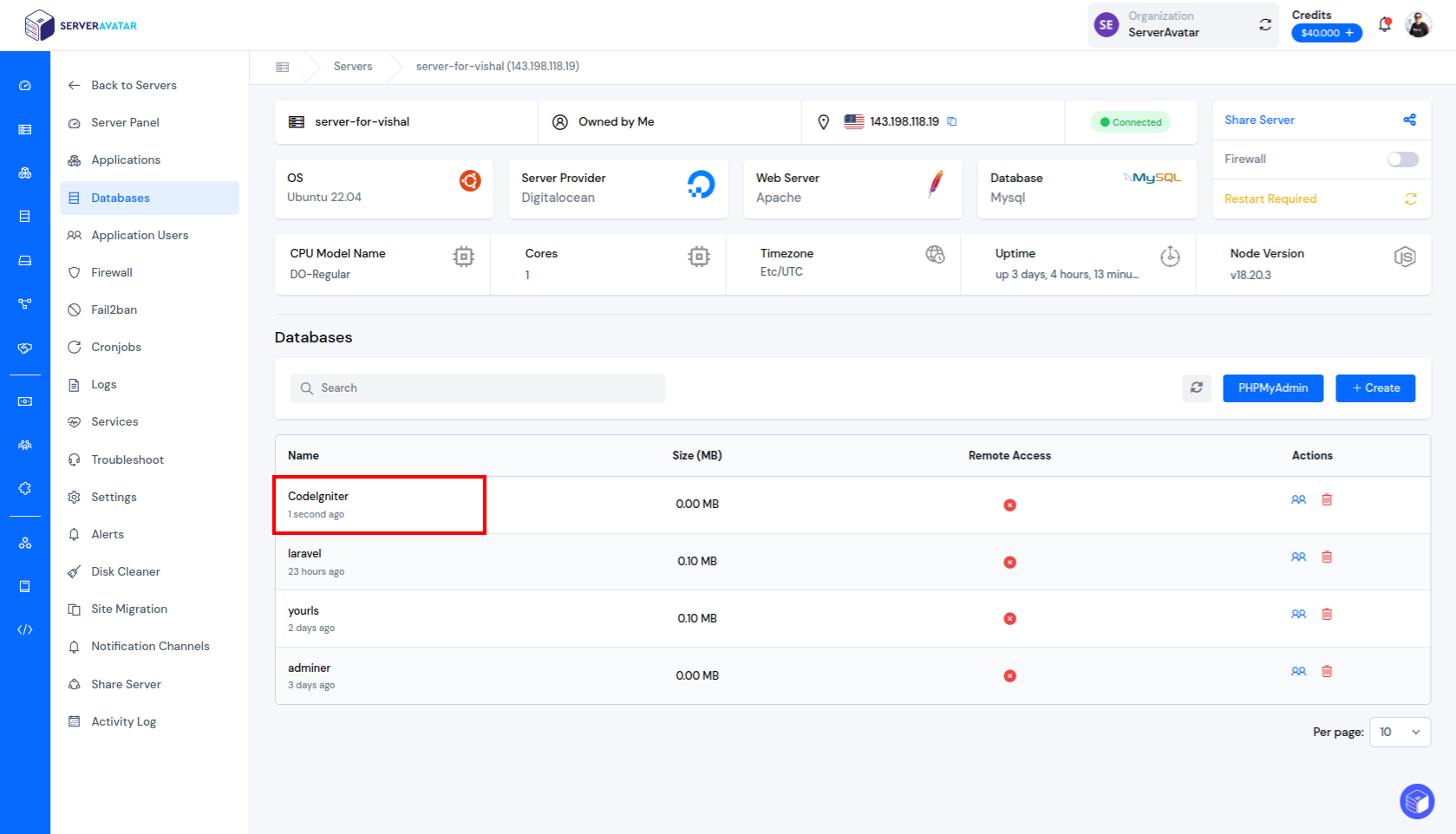Delete the yourls database
Screen dimensions: 1456x834
[1327, 615]
